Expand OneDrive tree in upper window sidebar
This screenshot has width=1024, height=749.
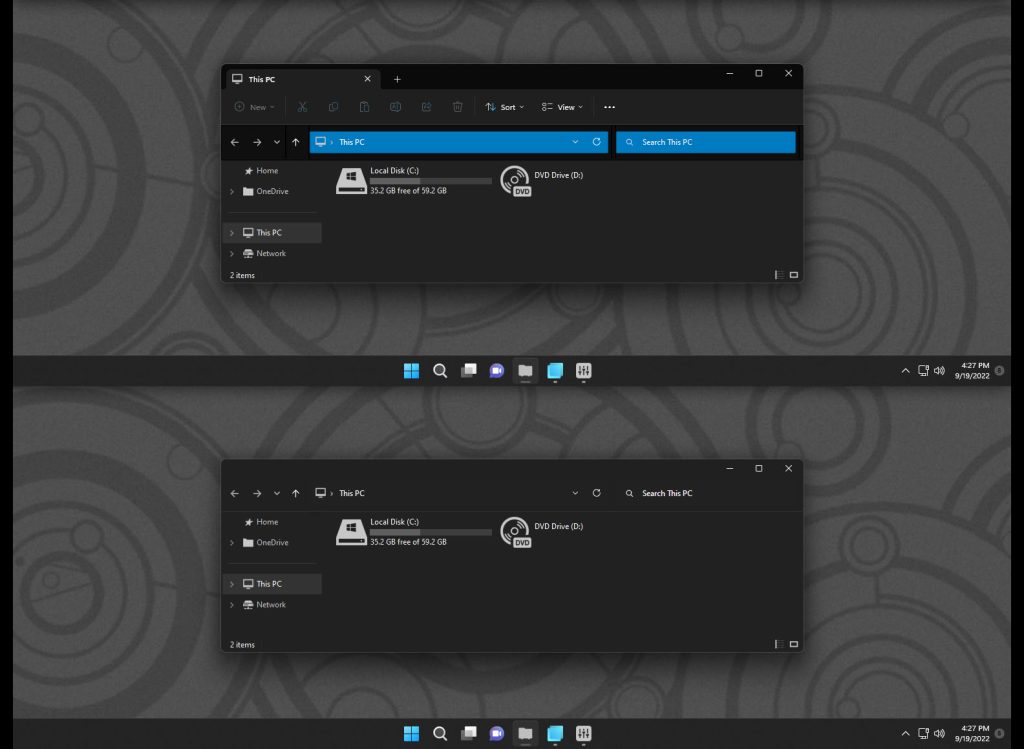pyautogui.click(x=232, y=191)
